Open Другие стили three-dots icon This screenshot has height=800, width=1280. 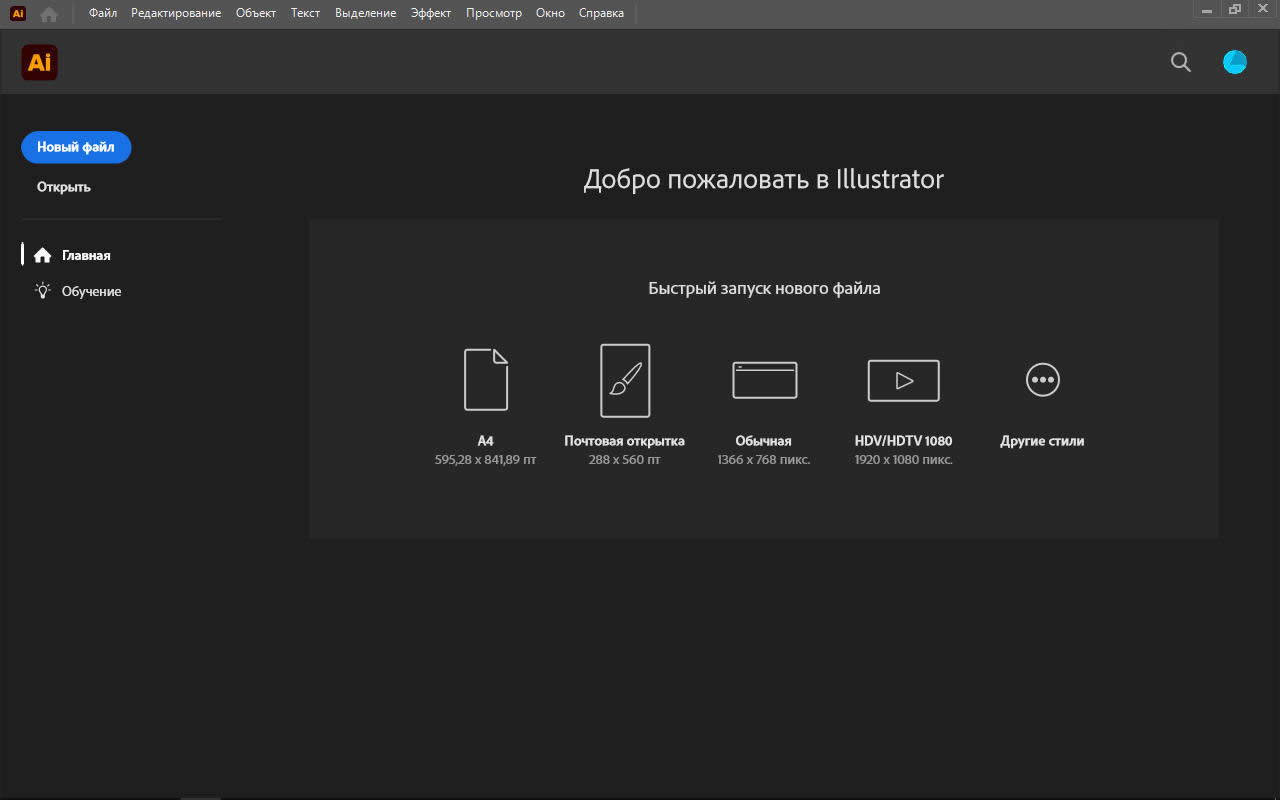click(1042, 380)
